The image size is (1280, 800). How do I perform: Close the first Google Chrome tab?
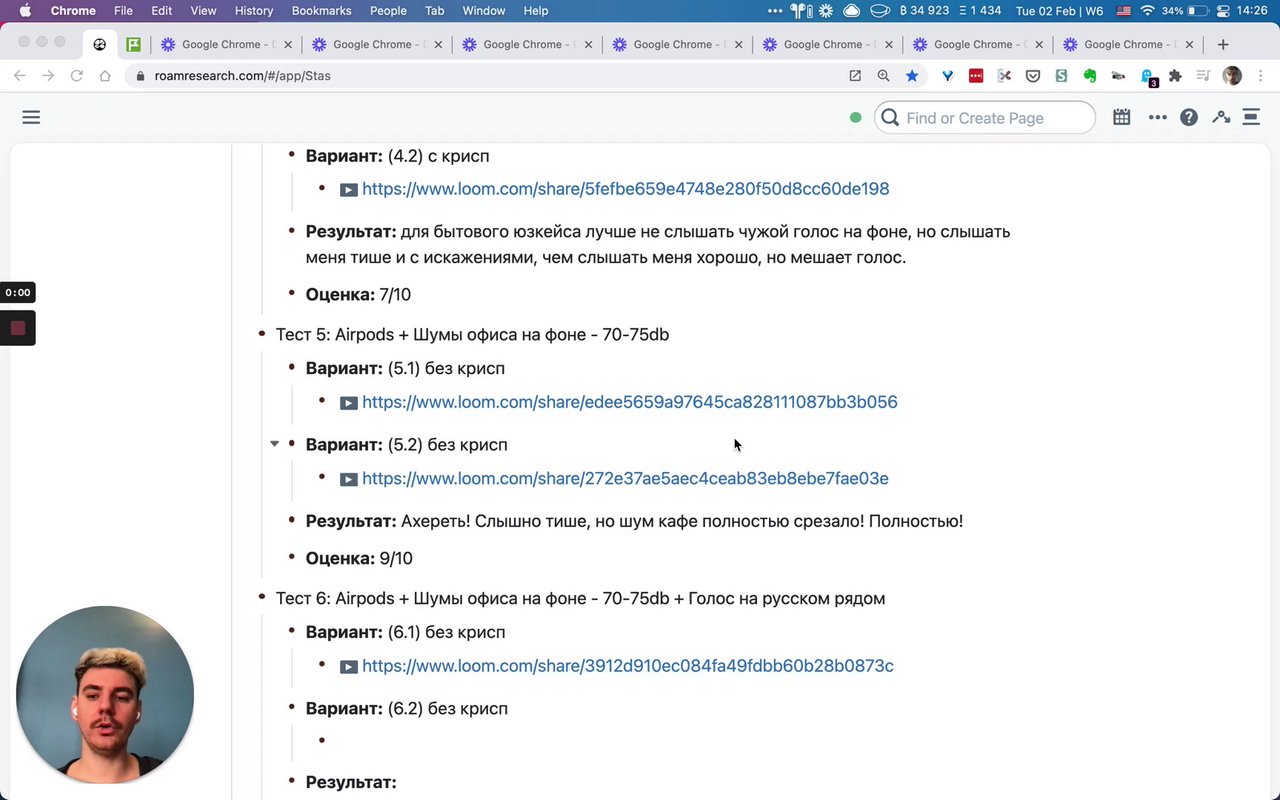click(x=288, y=44)
